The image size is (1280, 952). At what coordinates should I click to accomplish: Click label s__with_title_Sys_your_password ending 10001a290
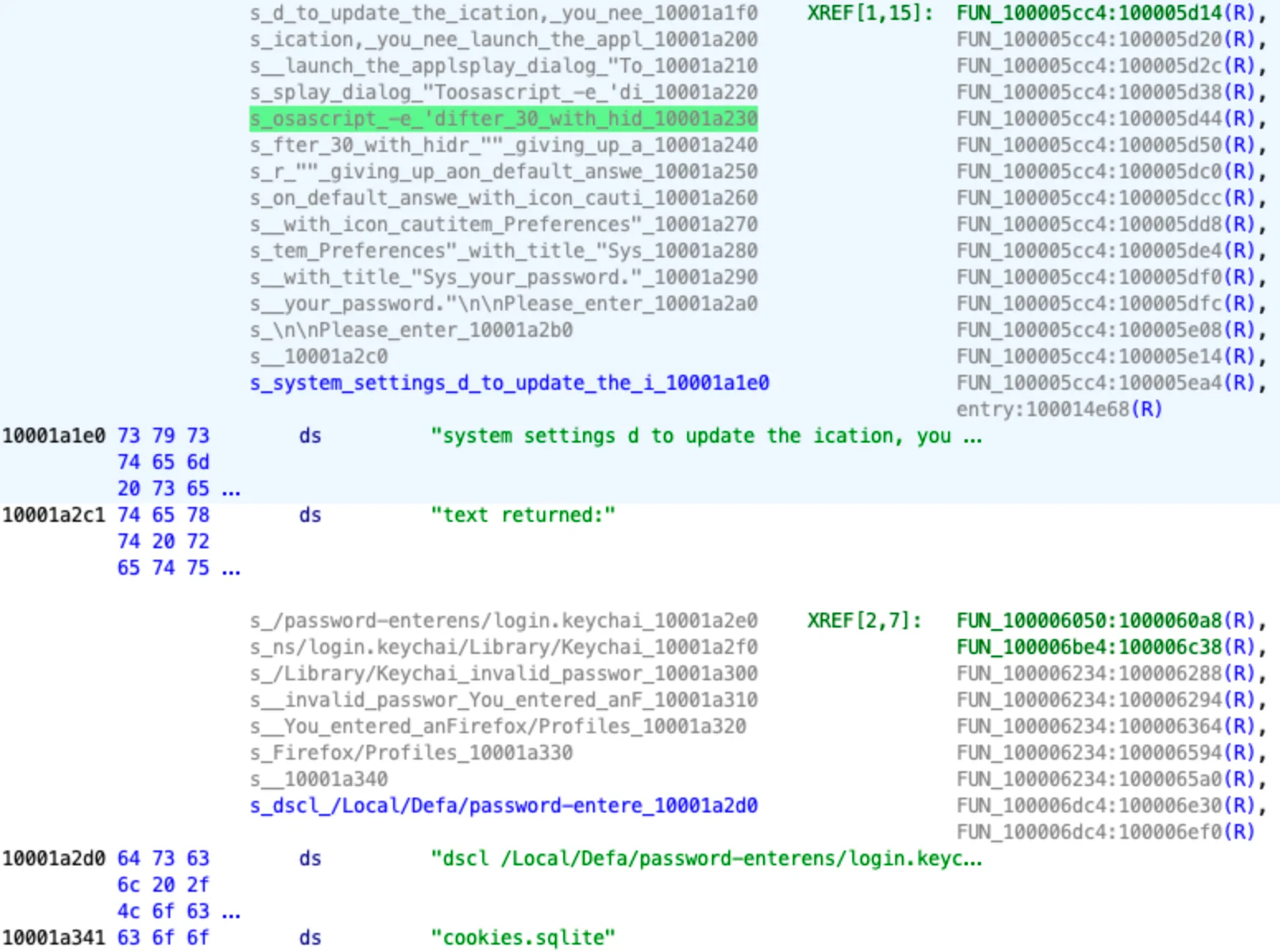click(504, 277)
